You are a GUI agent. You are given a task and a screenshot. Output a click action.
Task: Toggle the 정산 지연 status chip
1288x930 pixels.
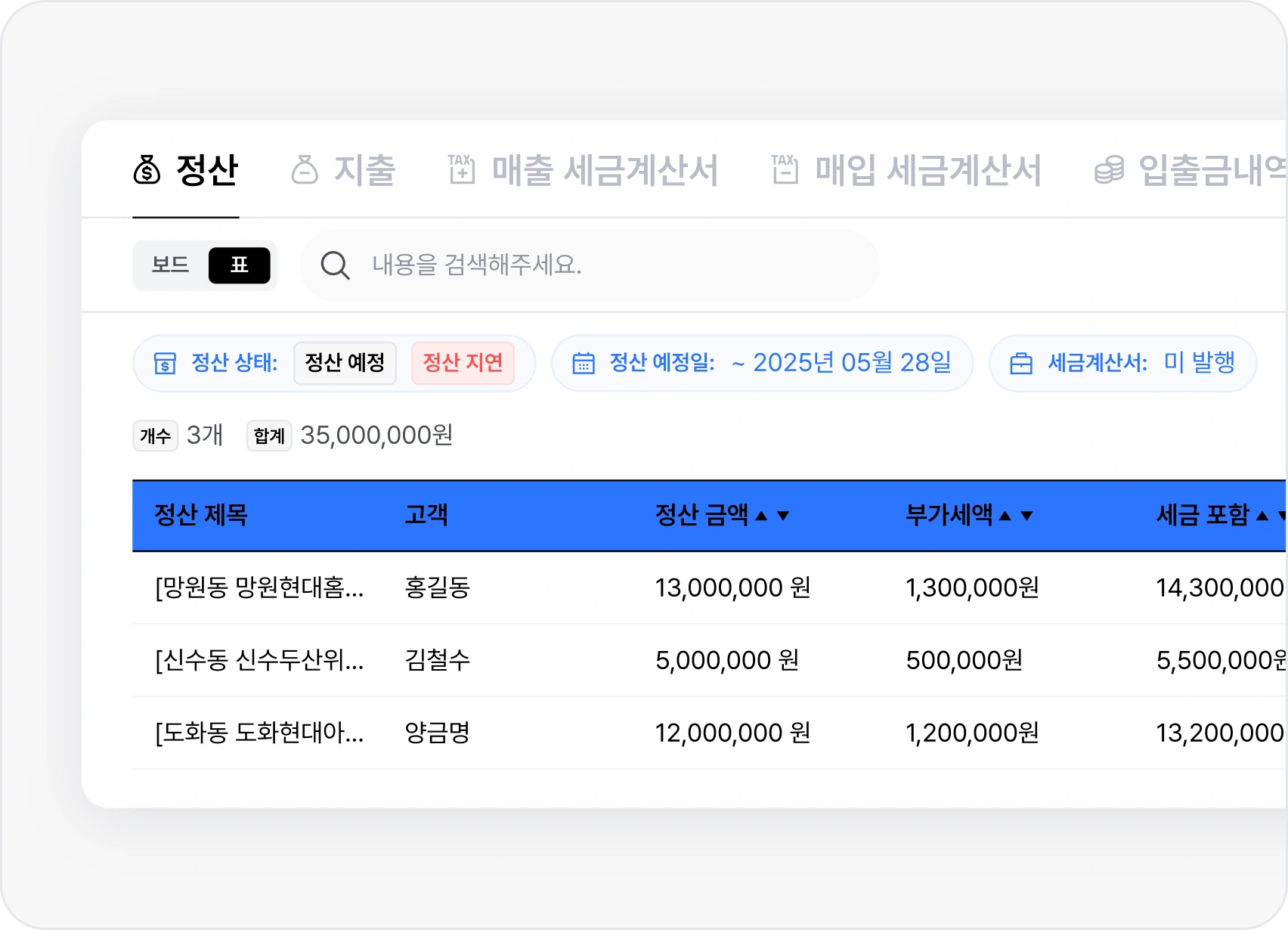coord(463,363)
